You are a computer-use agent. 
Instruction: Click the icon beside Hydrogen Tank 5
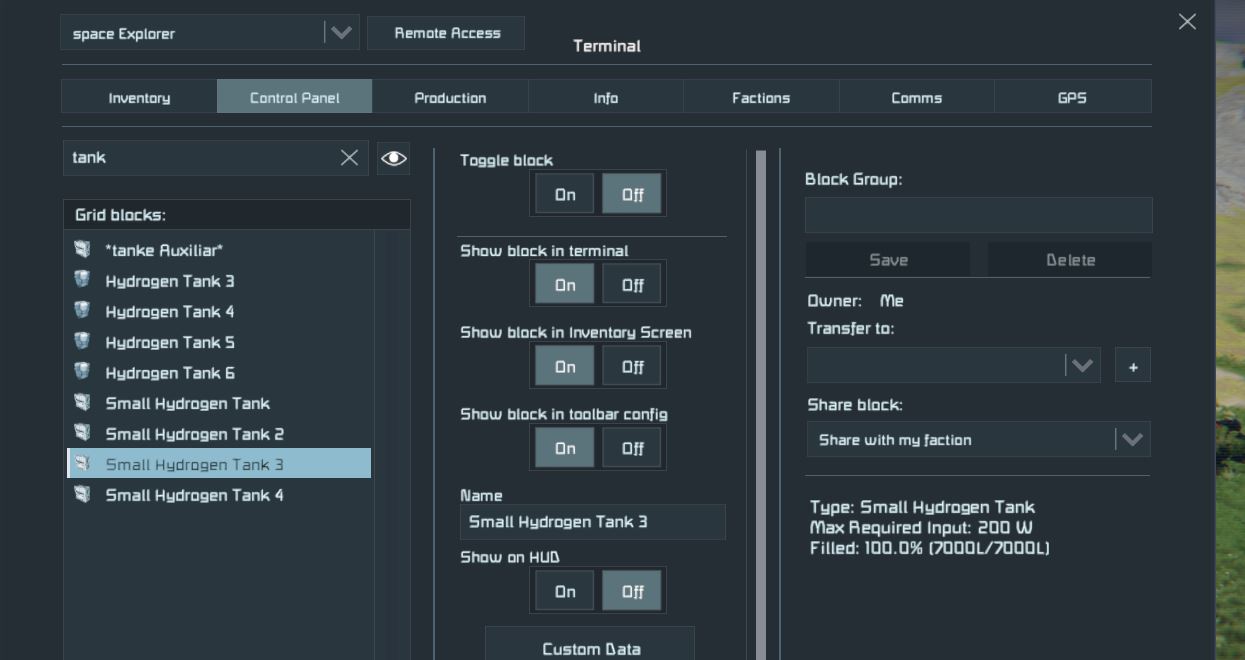pyautogui.click(x=82, y=341)
